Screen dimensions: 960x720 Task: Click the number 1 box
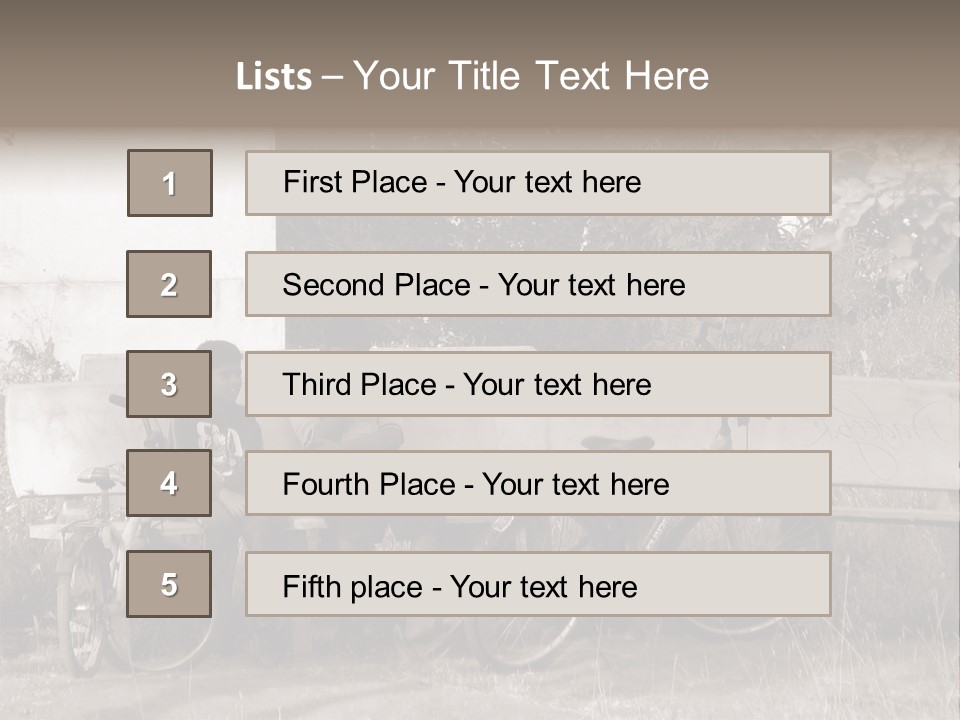tap(170, 183)
